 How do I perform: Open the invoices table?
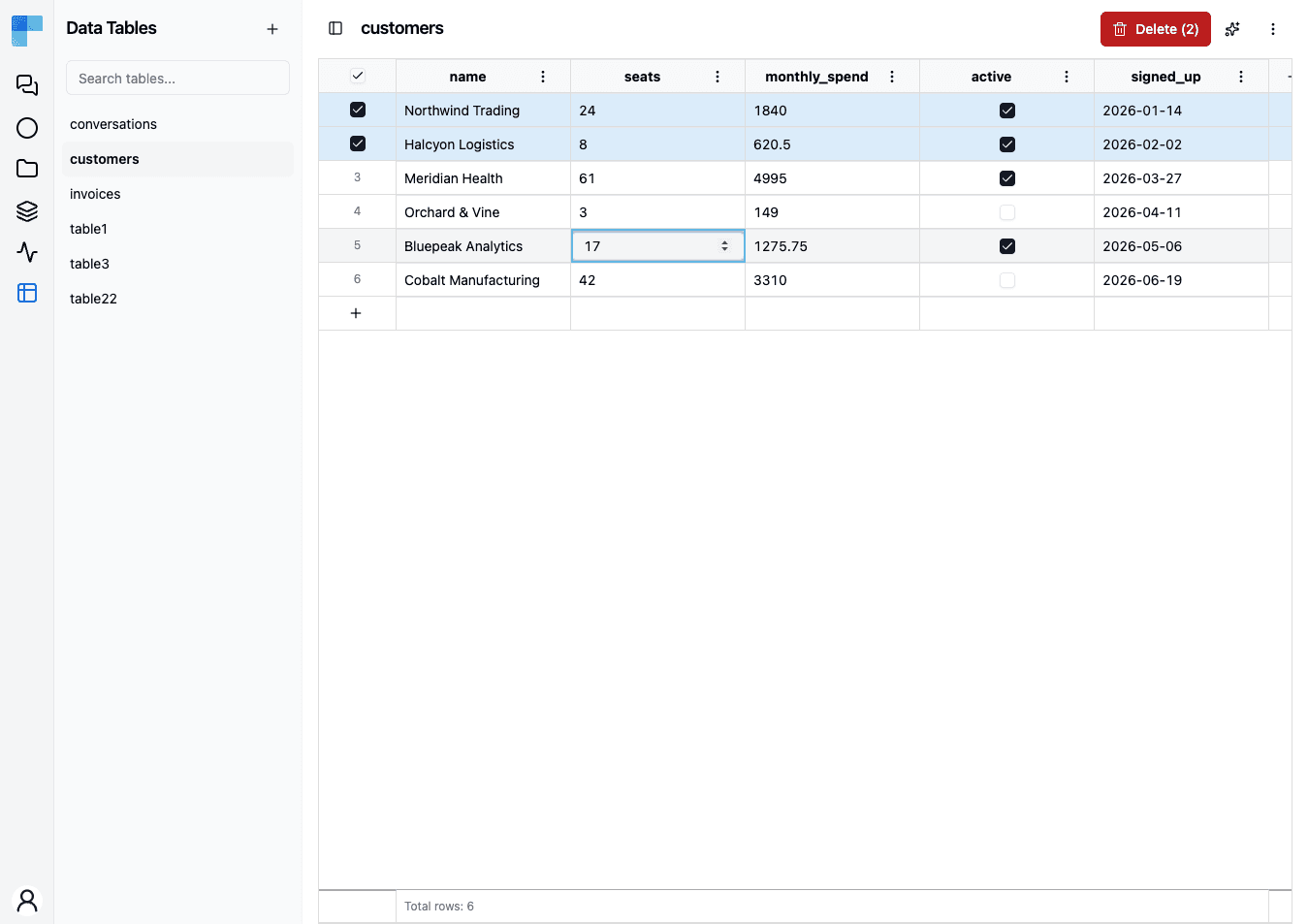[x=177, y=194]
